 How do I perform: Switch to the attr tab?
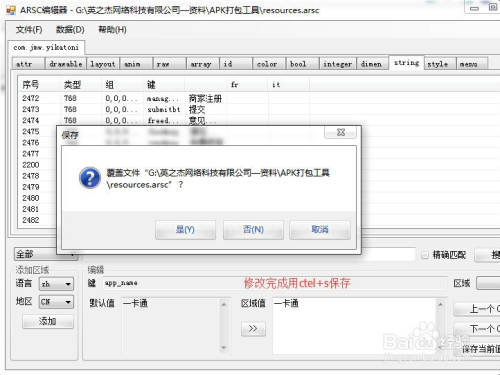coord(28,64)
